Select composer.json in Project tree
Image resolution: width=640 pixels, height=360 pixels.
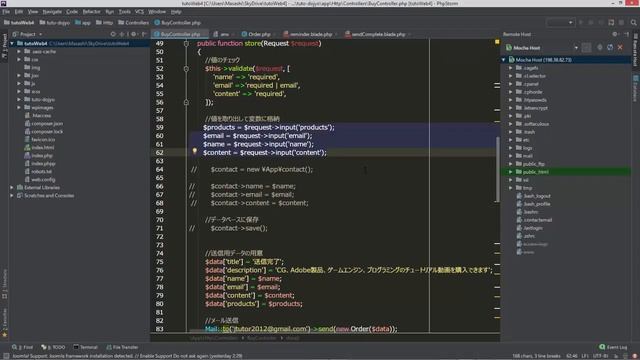(x=47, y=124)
